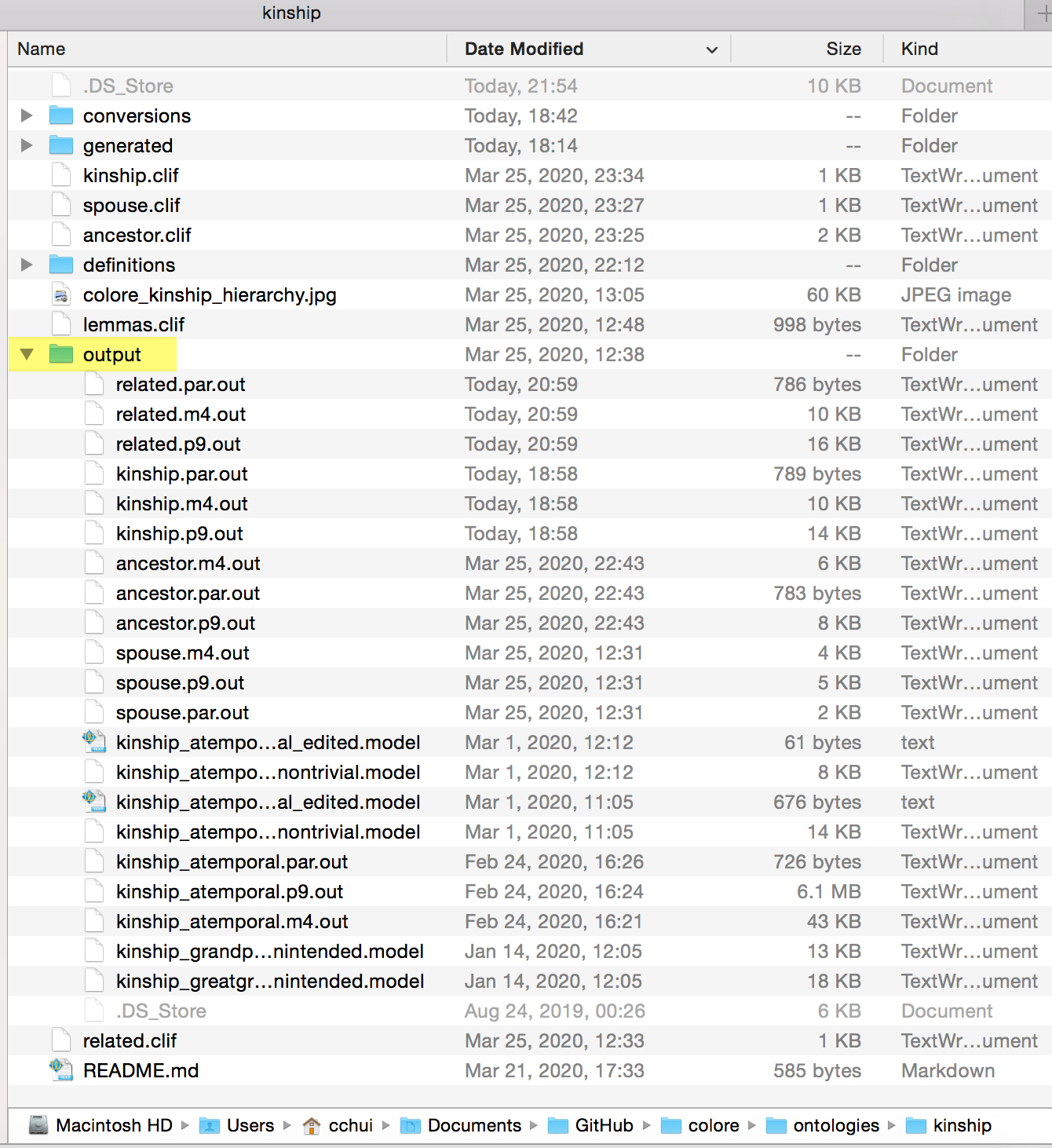The width and height of the screenshot is (1052, 1148).
Task: Select spouse.m4.out file name
Action: (x=182, y=653)
